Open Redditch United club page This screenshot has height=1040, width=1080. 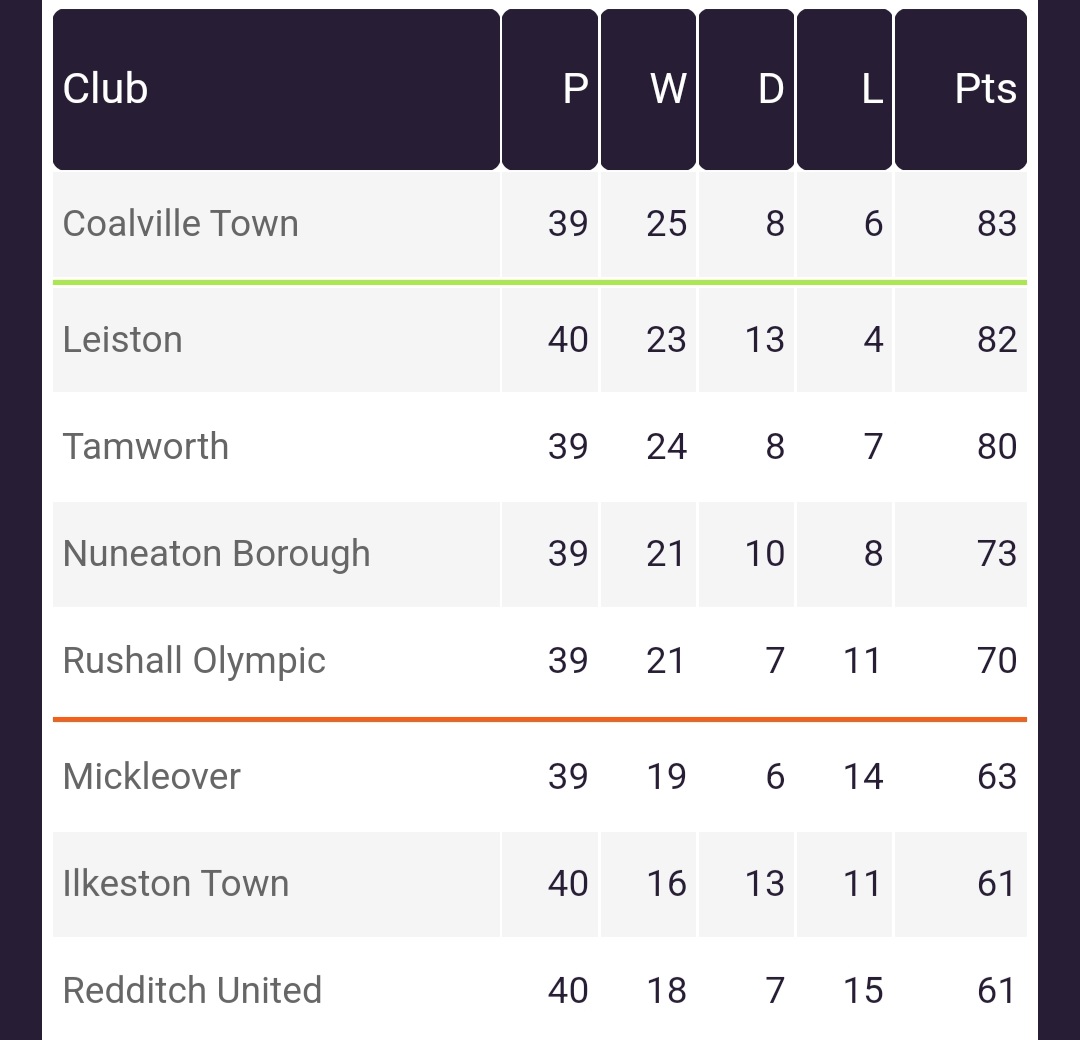click(x=192, y=990)
